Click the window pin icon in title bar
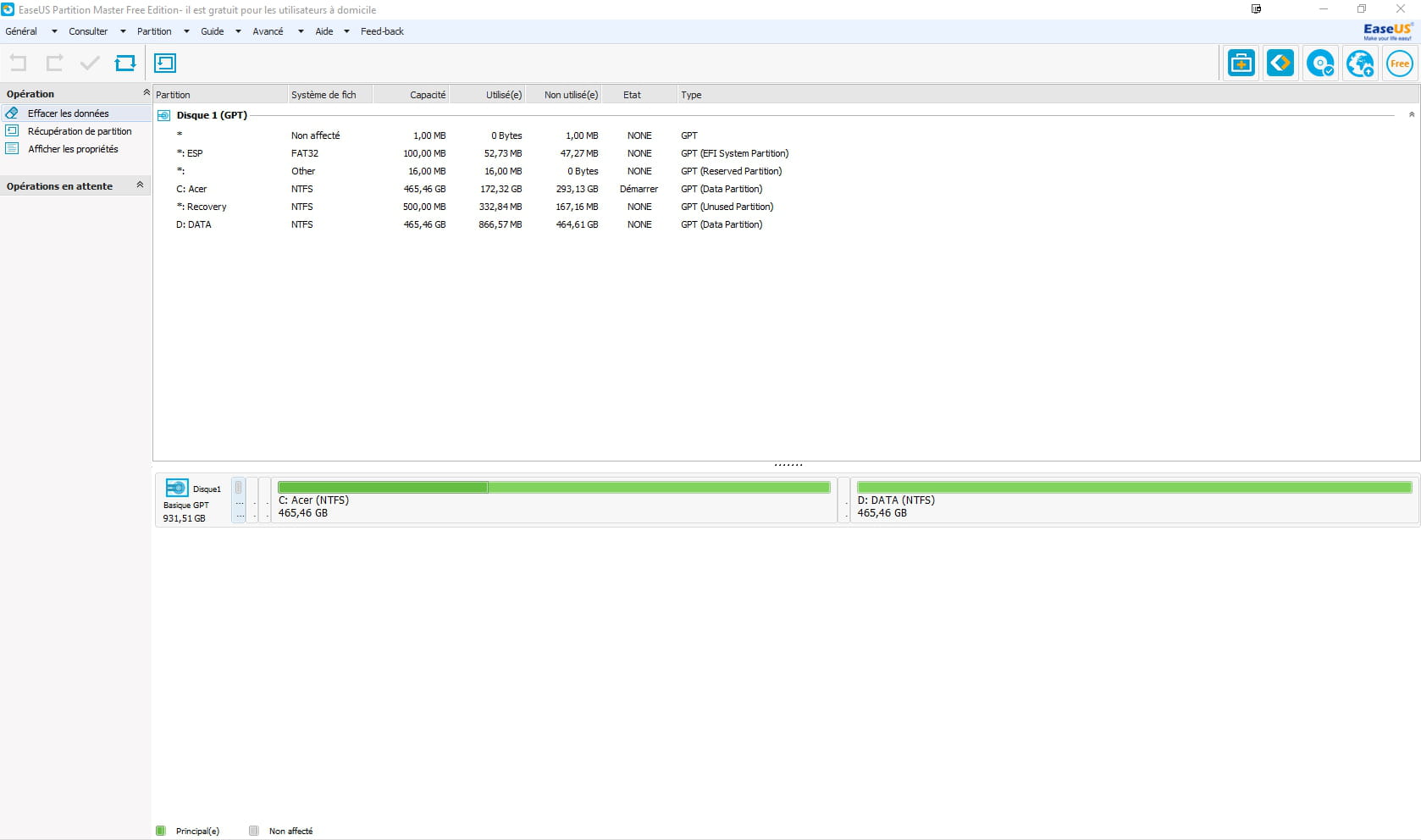This screenshot has height=840, width=1421. click(1257, 8)
